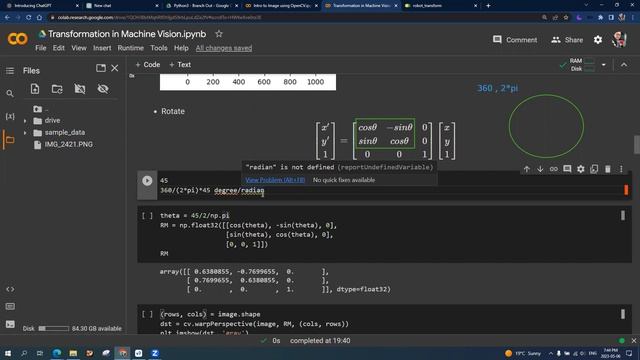This screenshot has width=640, height=360.
Task: Add a new Text cell
Action: click(180, 64)
